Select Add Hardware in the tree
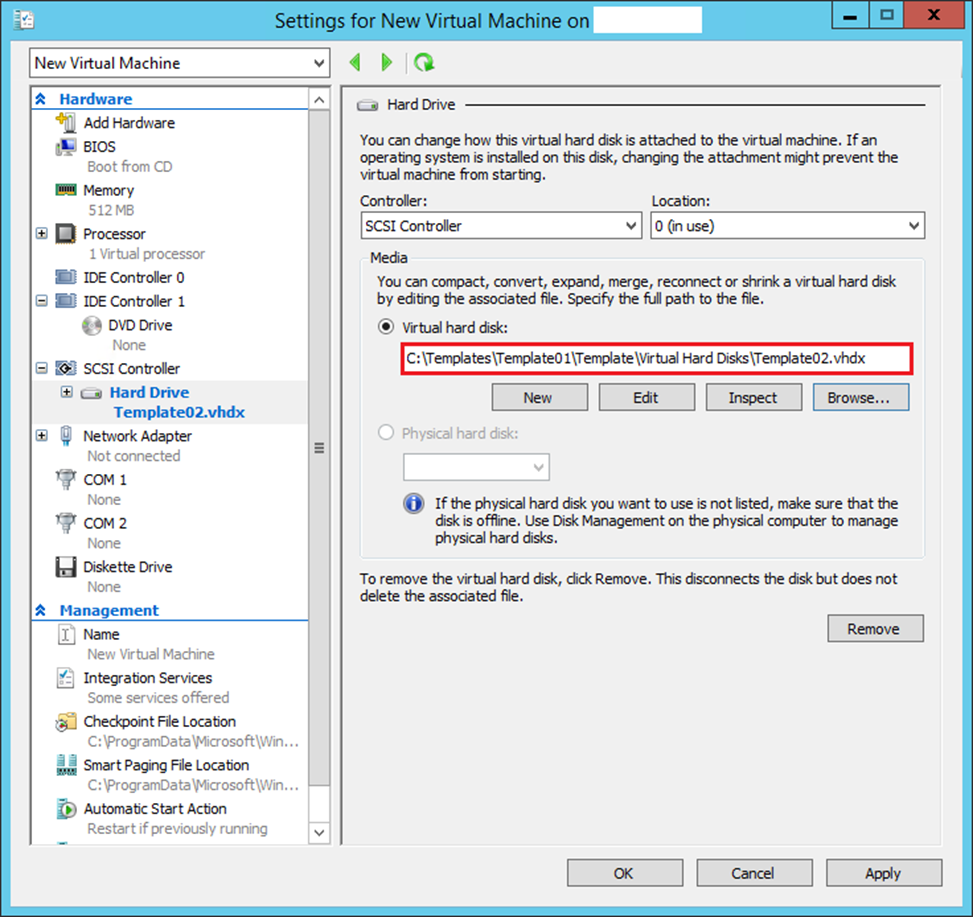 click(x=129, y=123)
